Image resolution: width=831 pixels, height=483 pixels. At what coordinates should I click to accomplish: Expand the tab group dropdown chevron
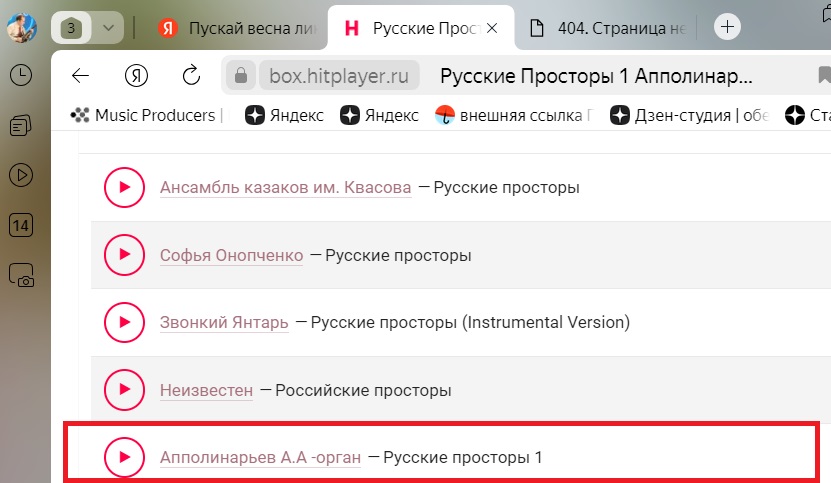click(109, 28)
